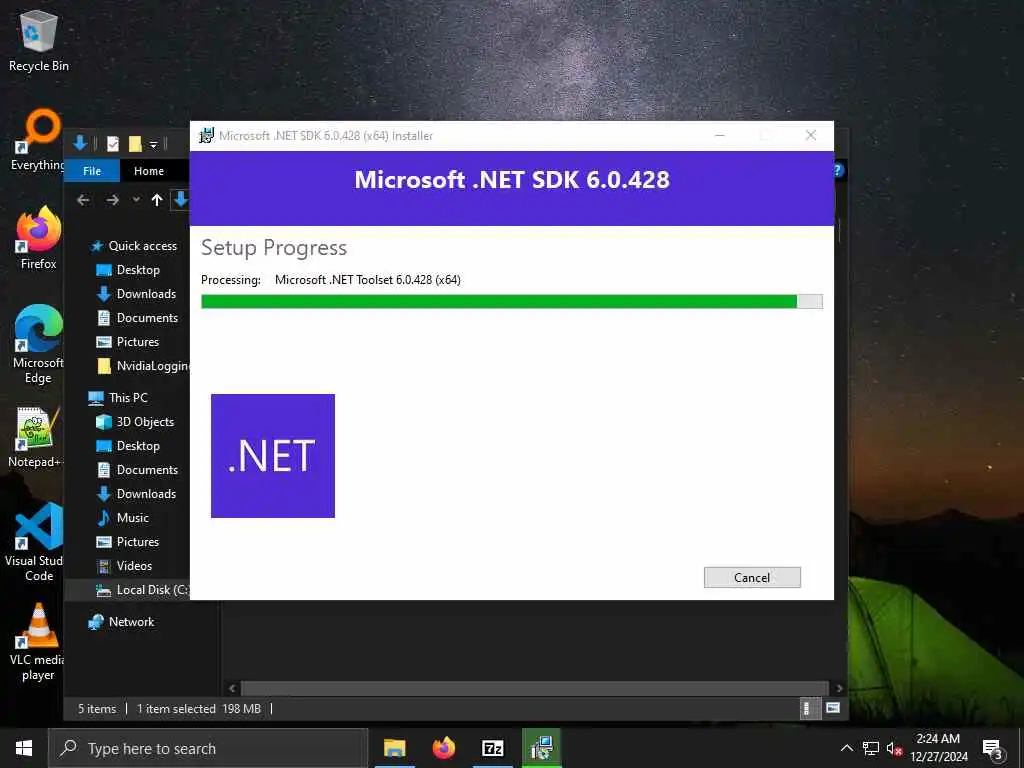Launch VLC media player desktop shortcut
1024x768 pixels.
37,643
